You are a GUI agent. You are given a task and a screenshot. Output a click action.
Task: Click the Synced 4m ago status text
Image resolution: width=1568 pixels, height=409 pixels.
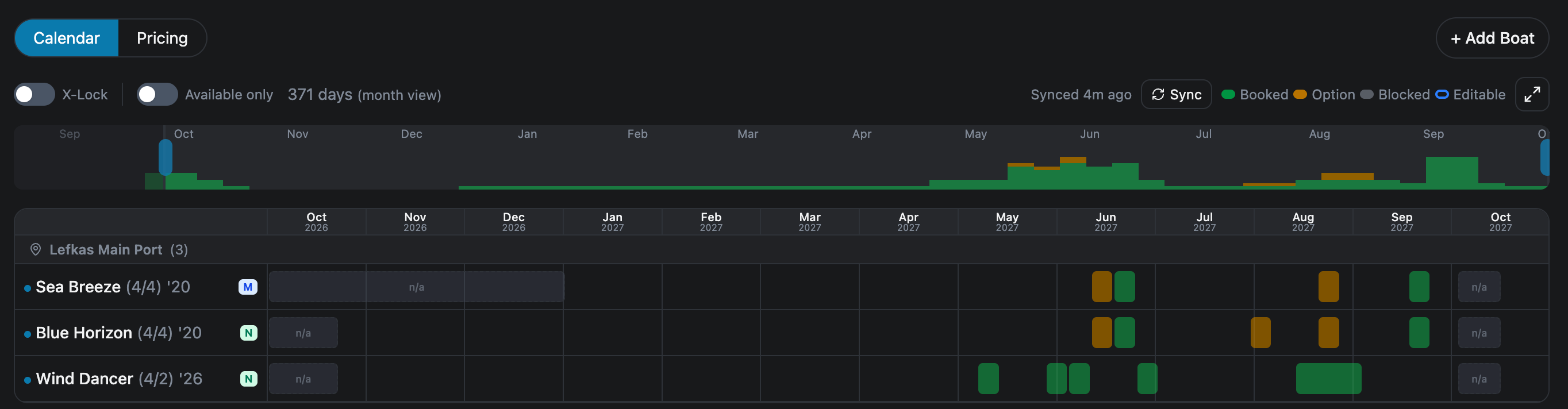pos(1081,95)
